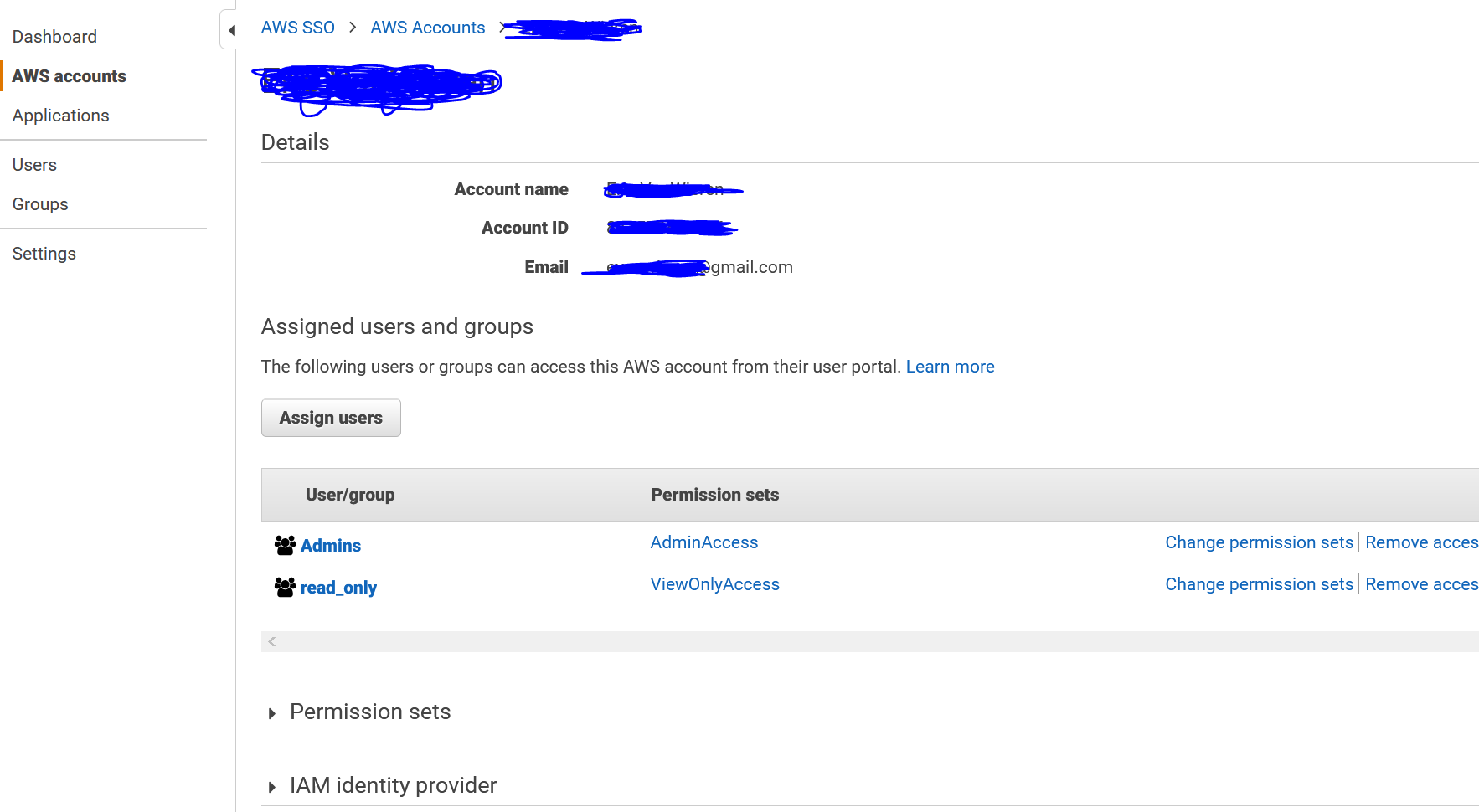Open the AWS Accounts breadcrumb link
The height and width of the screenshot is (812, 1479).
coord(427,27)
